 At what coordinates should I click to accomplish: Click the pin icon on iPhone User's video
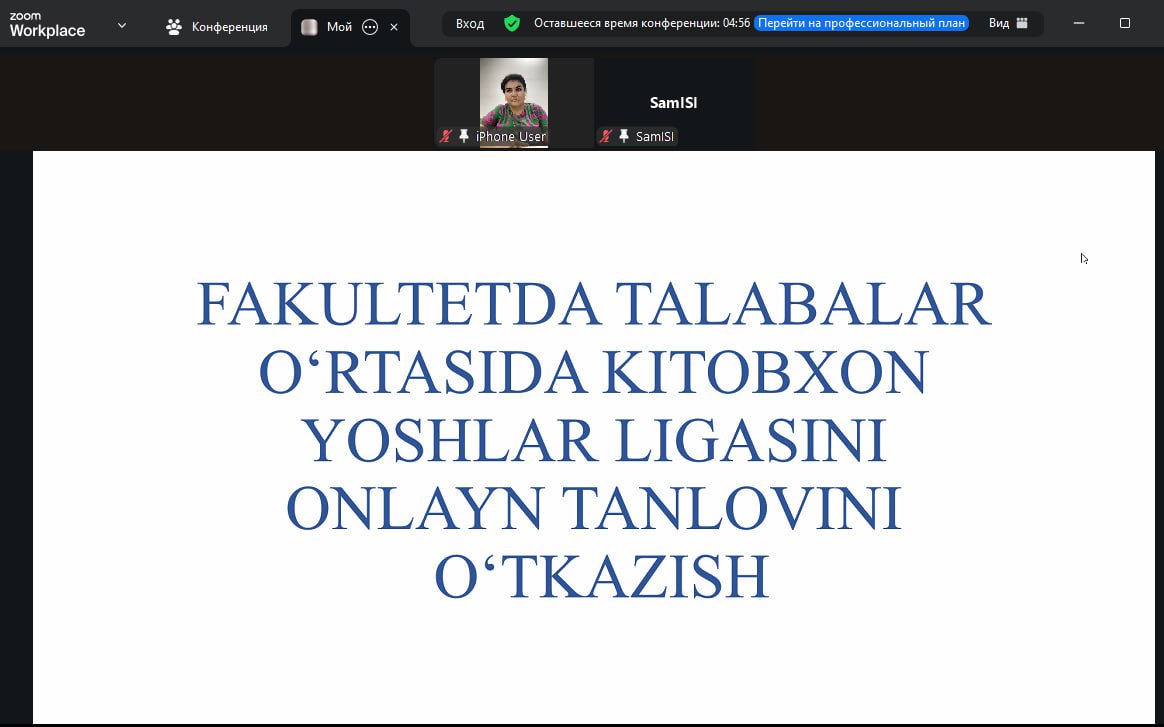click(463, 136)
